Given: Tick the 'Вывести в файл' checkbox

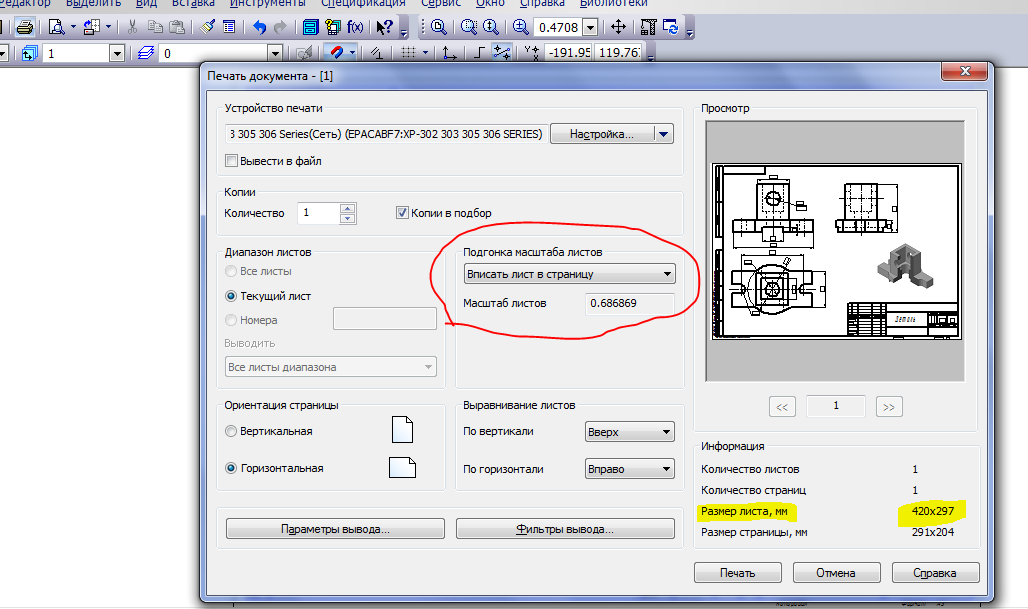Looking at the screenshot, I should pos(231,161).
